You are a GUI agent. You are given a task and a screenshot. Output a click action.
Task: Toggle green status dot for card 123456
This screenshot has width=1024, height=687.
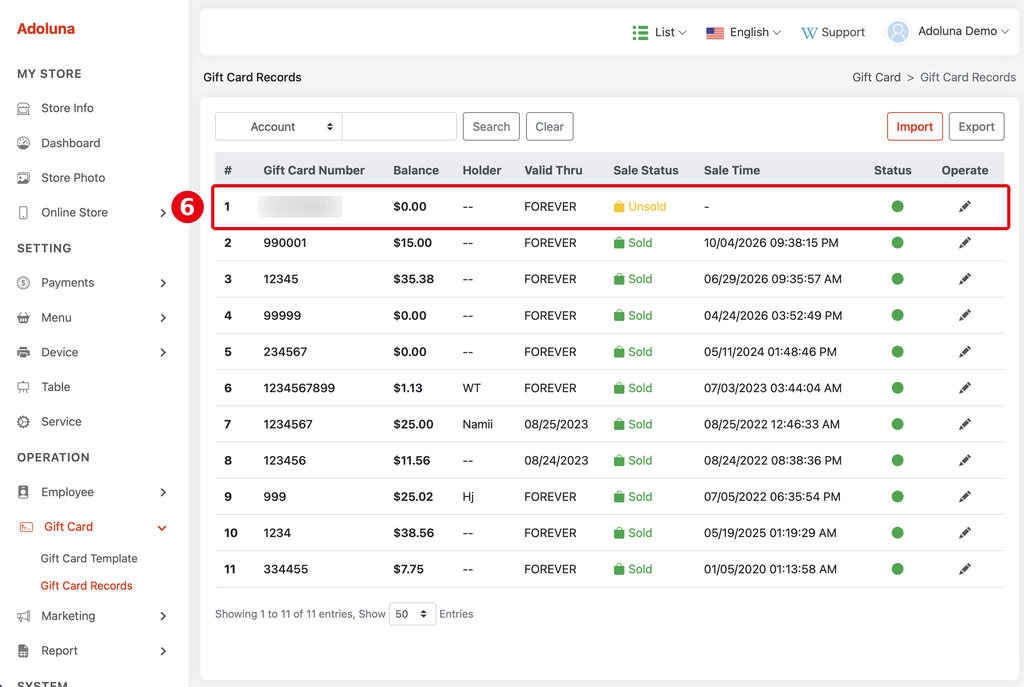tap(897, 460)
